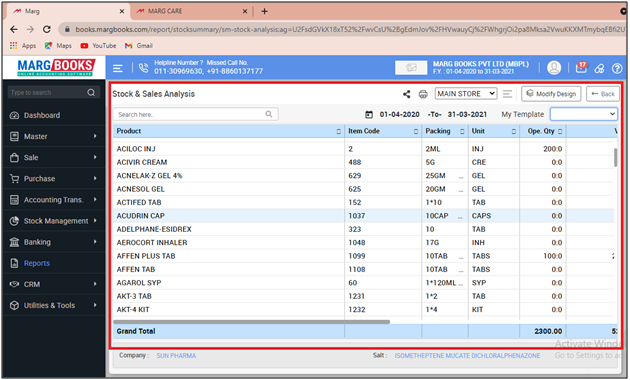Click the phone helpline icon
Image resolution: width=630 pixels, height=380 pixels.
(143, 68)
